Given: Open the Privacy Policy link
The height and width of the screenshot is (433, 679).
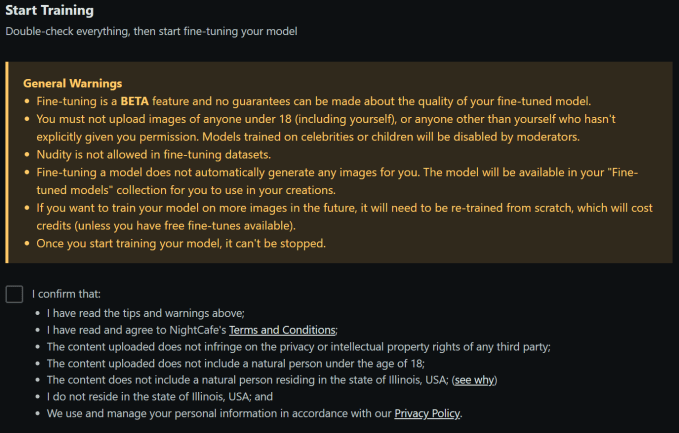Looking at the screenshot, I should (427, 414).
